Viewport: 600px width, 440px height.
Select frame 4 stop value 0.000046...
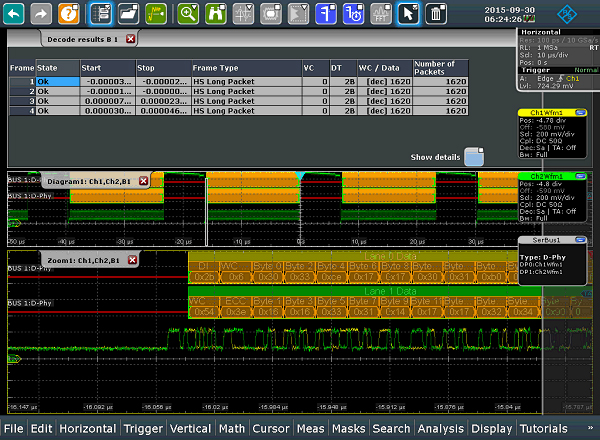163,111
